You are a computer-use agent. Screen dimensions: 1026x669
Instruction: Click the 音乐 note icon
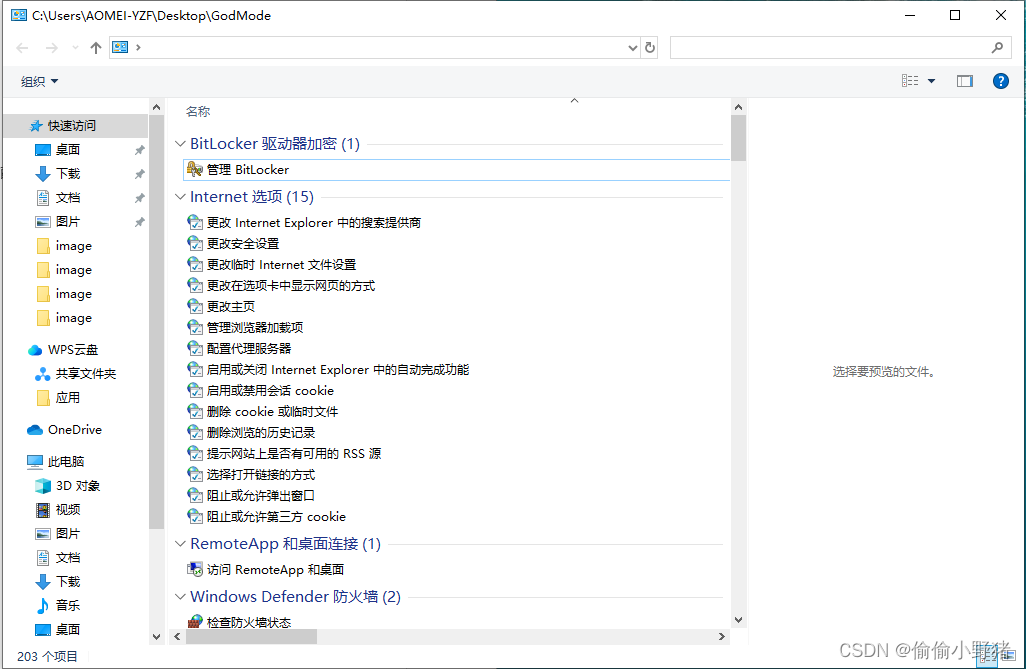(43, 606)
